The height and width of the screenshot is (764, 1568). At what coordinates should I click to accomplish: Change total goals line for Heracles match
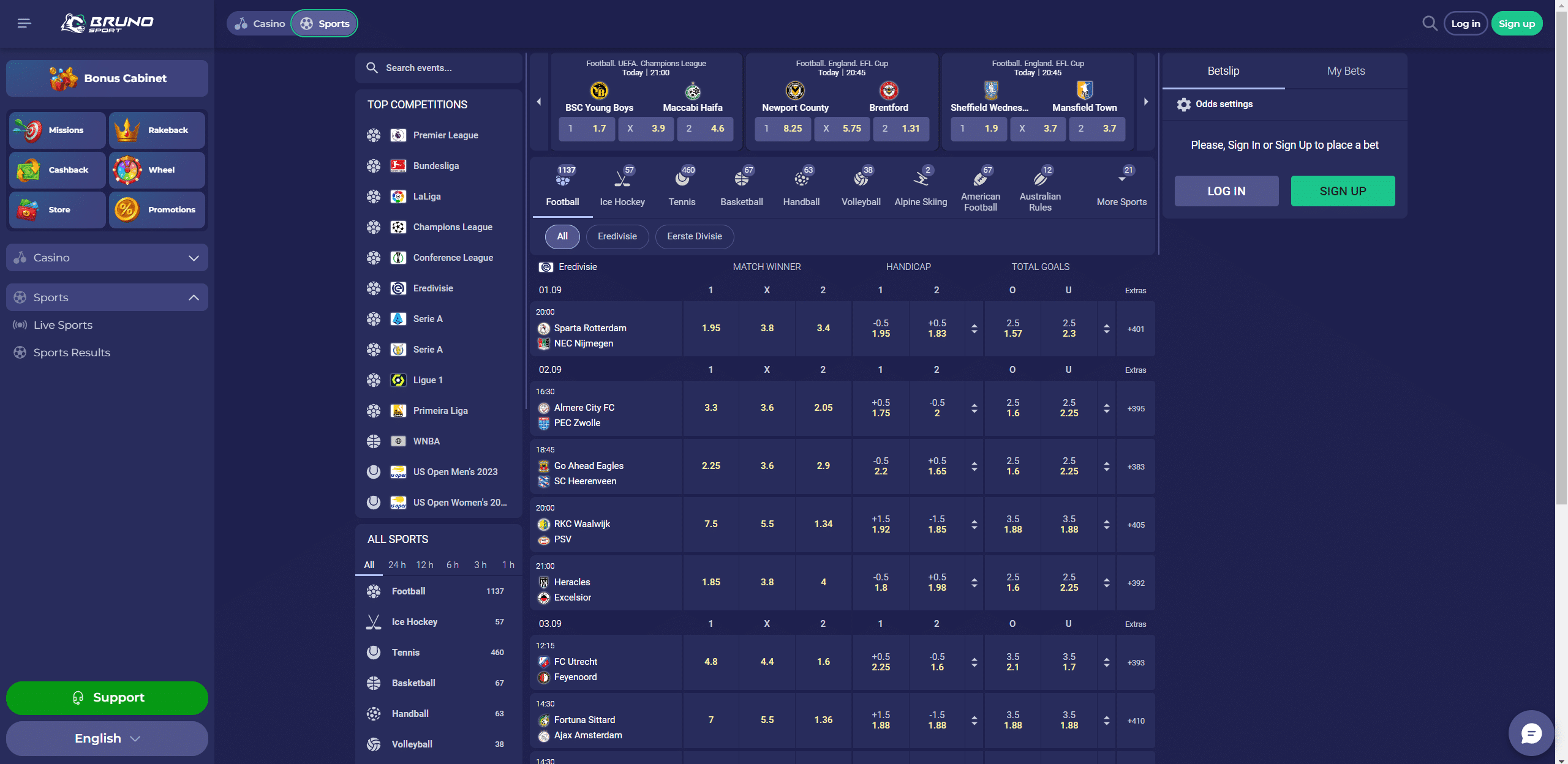point(1106,583)
